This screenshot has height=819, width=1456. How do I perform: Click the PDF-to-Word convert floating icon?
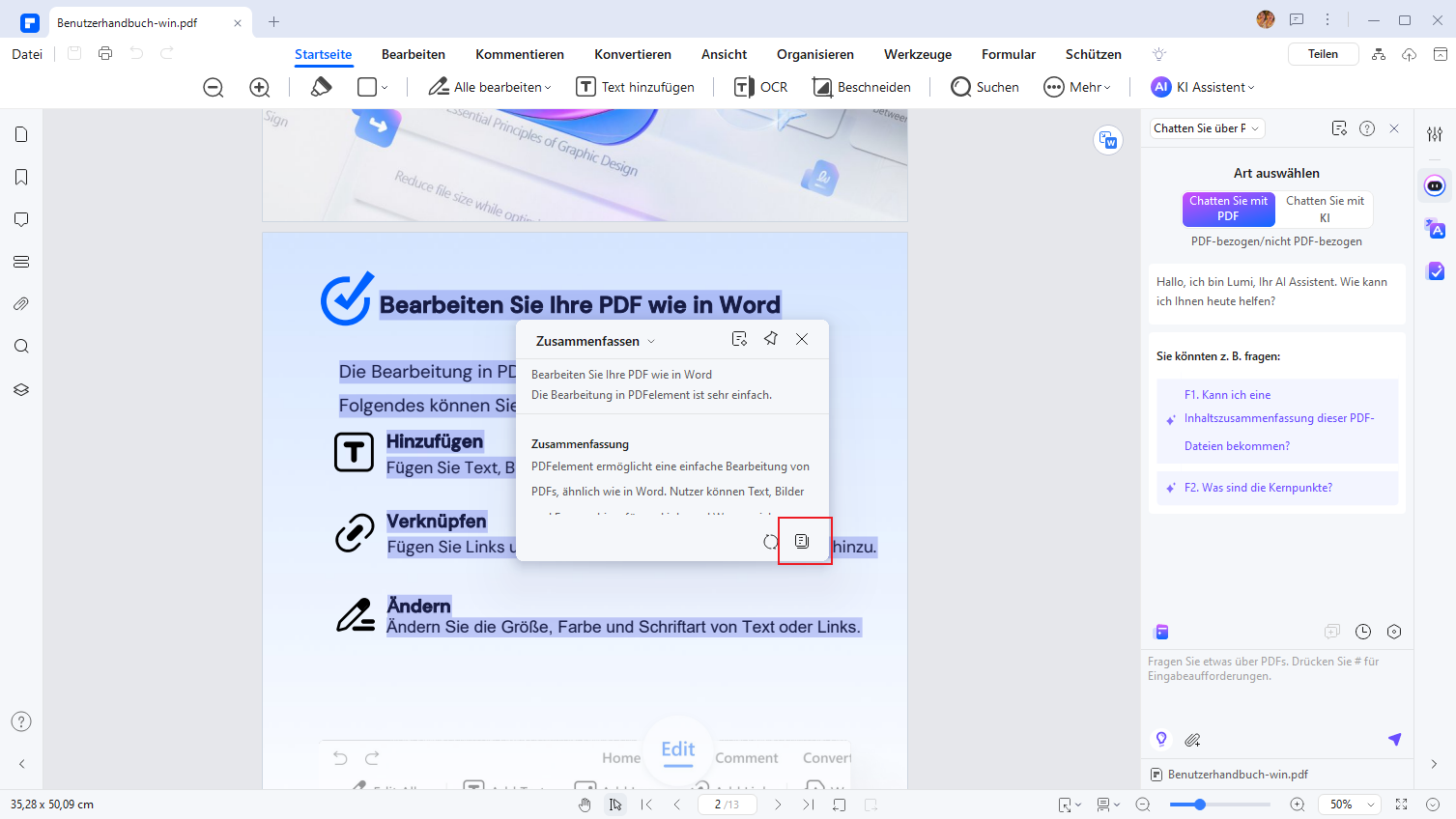click(x=1108, y=140)
